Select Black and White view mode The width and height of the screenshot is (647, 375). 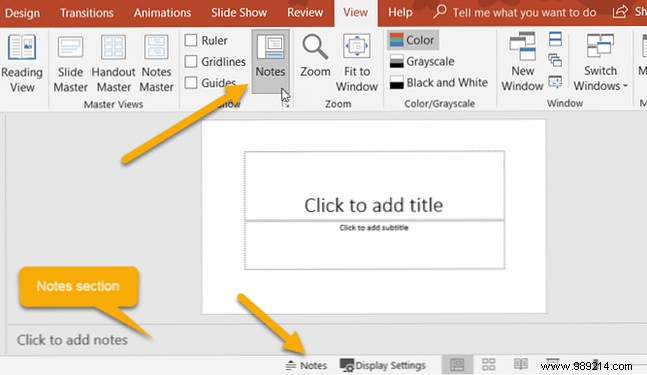click(x=438, y=83)
